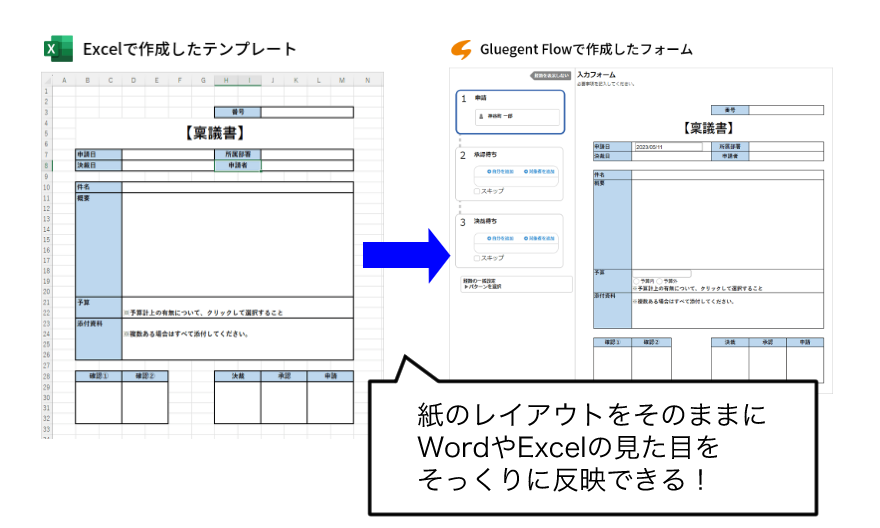Click Excel's select-all corner triangle
Screen dimensions: 880x528
(47, 80)
